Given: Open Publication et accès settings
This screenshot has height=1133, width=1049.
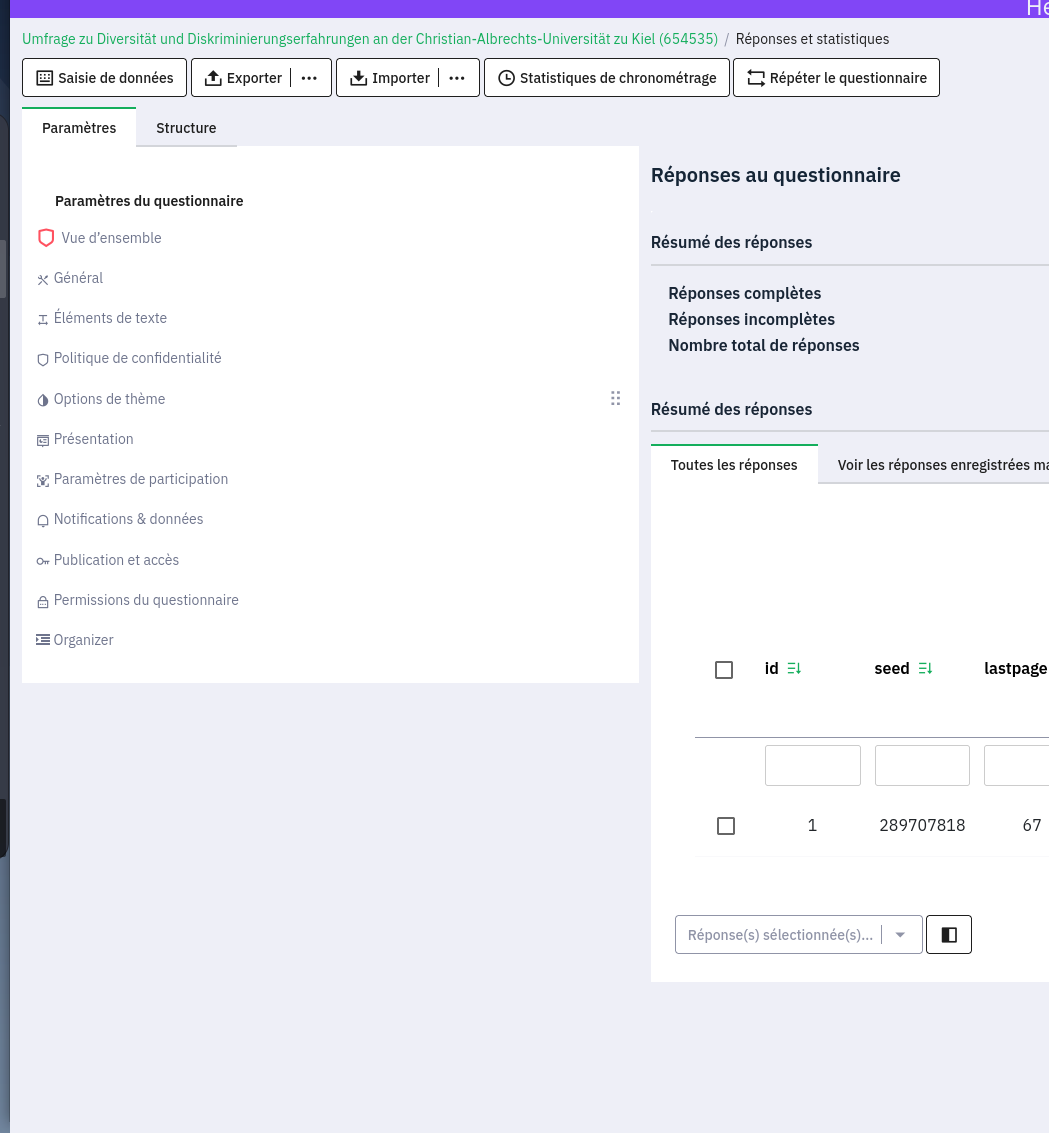Looking at the screenshot, I should click(116, 560).
